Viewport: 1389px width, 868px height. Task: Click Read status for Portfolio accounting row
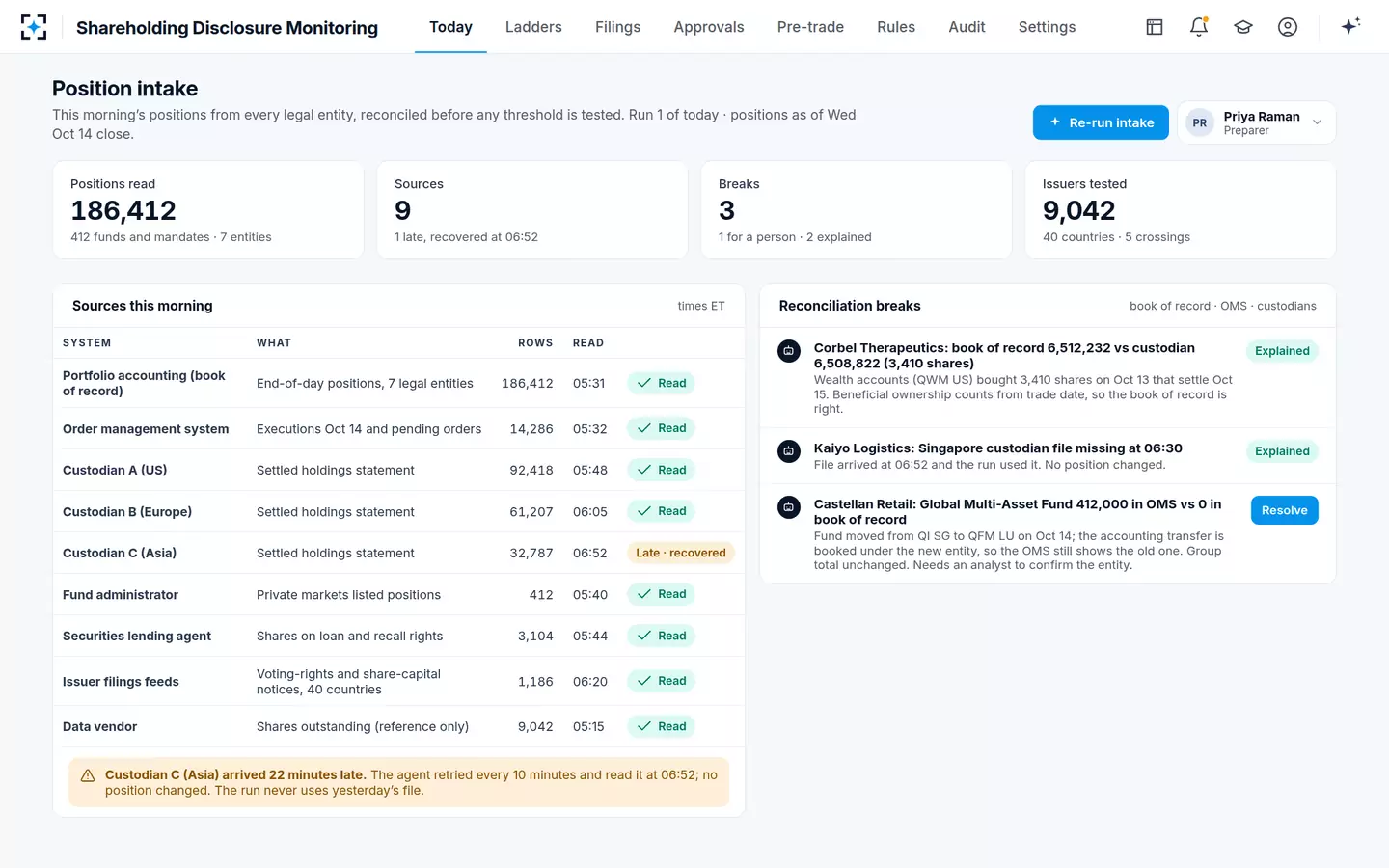click(662, 383)
